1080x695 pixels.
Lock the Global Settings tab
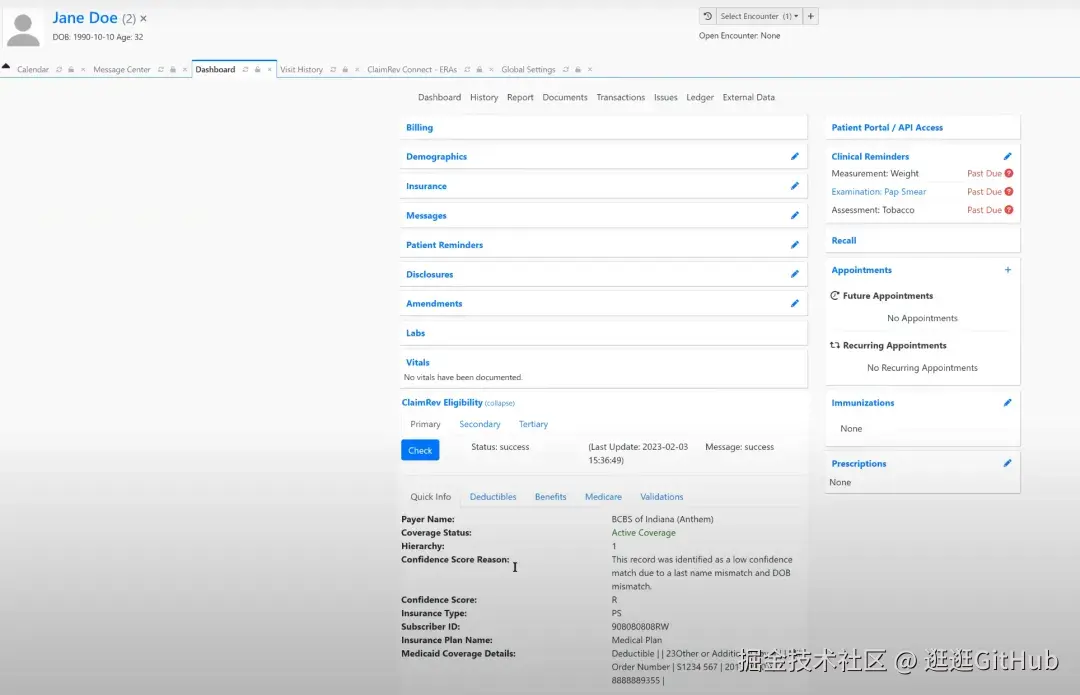click(578, 70)
